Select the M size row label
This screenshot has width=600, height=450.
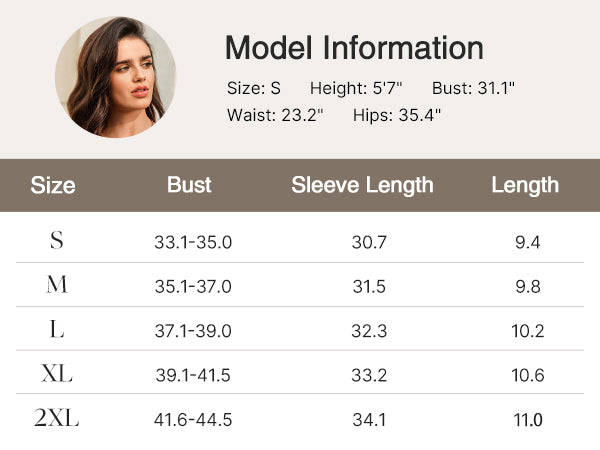point(56,285)
